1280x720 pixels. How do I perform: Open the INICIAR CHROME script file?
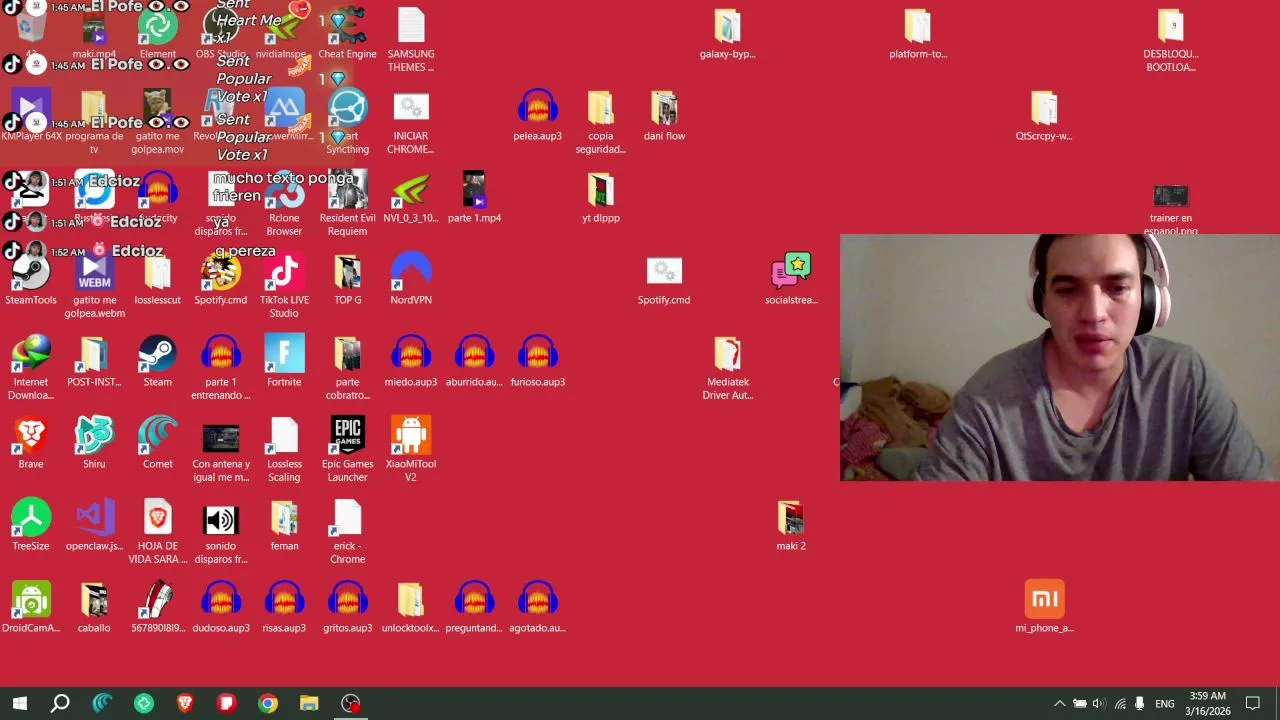click(x=411, y=122)
